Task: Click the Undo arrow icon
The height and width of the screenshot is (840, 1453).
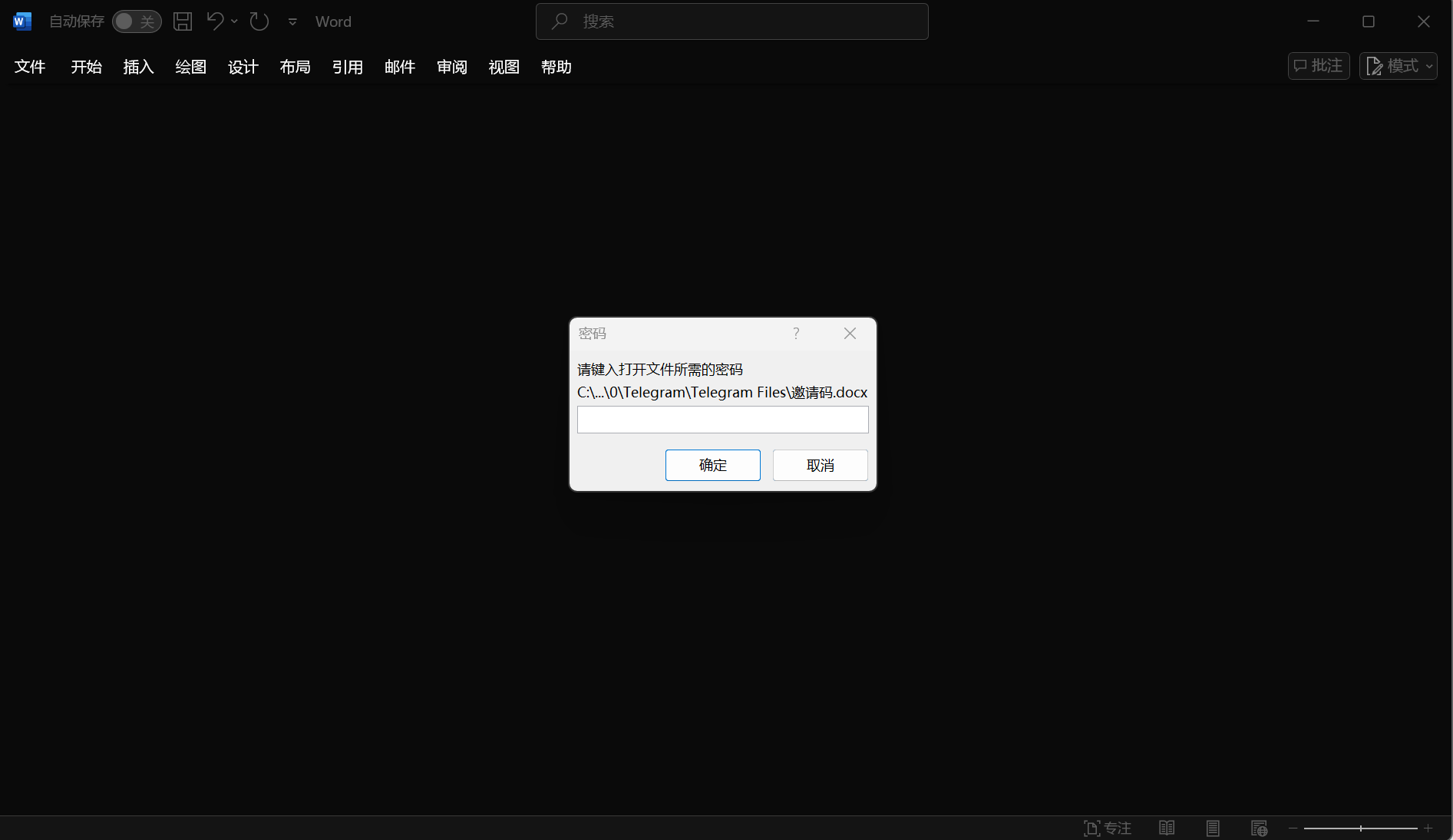Action: tap(215, 21)
